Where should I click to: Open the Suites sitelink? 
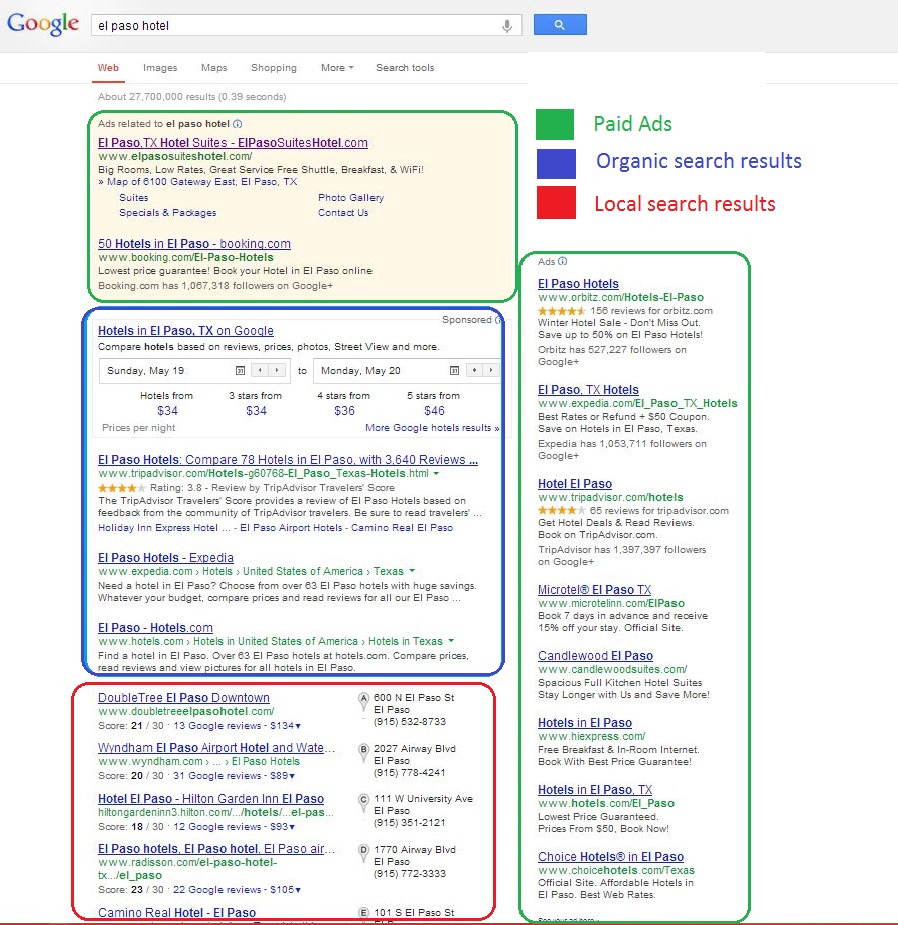[133, 198]
